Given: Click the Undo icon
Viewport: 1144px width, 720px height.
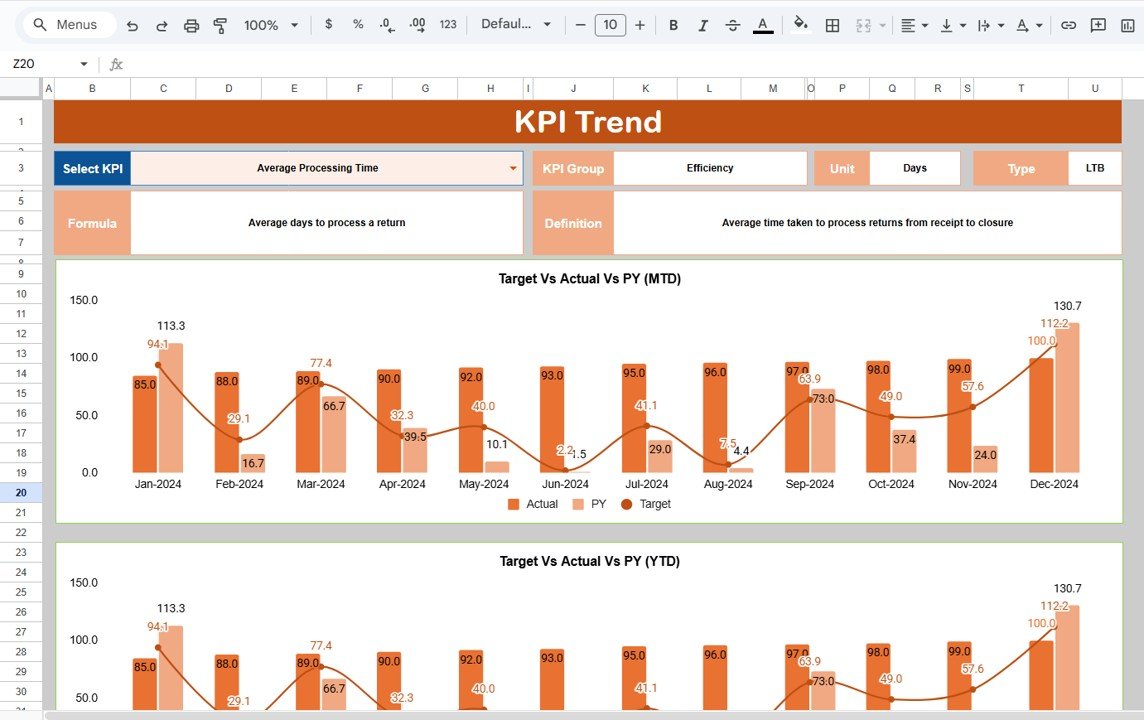Looking at the screenshot, I should pyautogui.click(x=133, y=25).
